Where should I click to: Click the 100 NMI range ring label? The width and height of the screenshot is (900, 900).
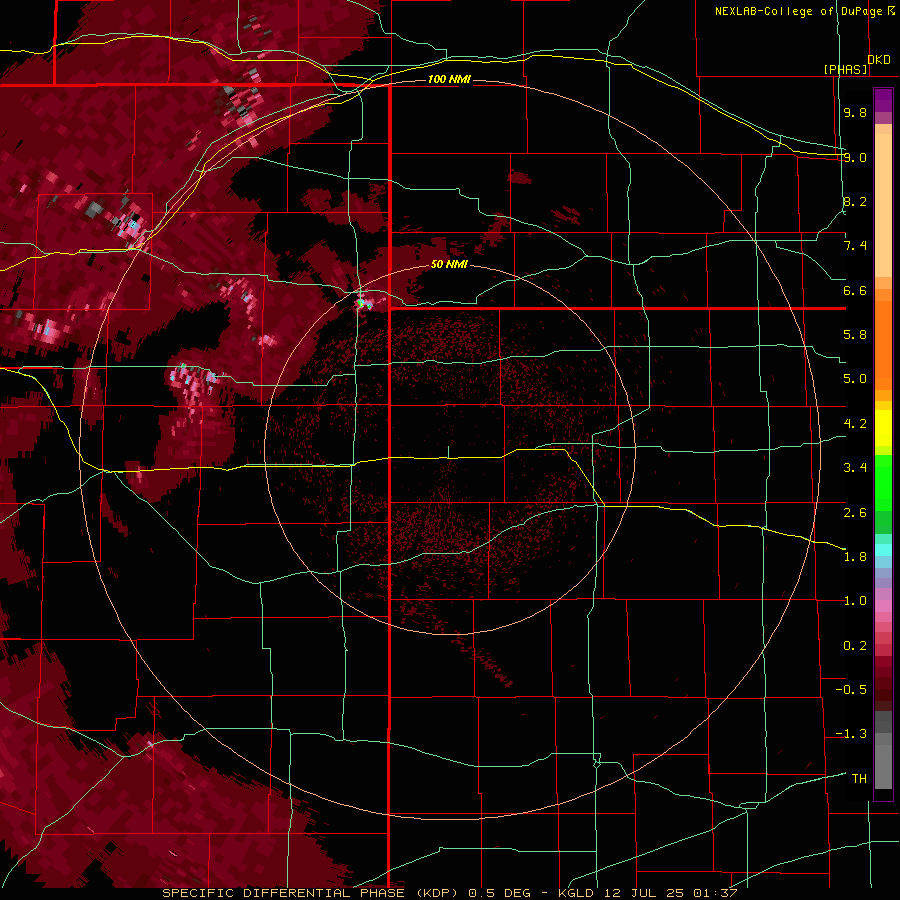click(x=449, y=79)
